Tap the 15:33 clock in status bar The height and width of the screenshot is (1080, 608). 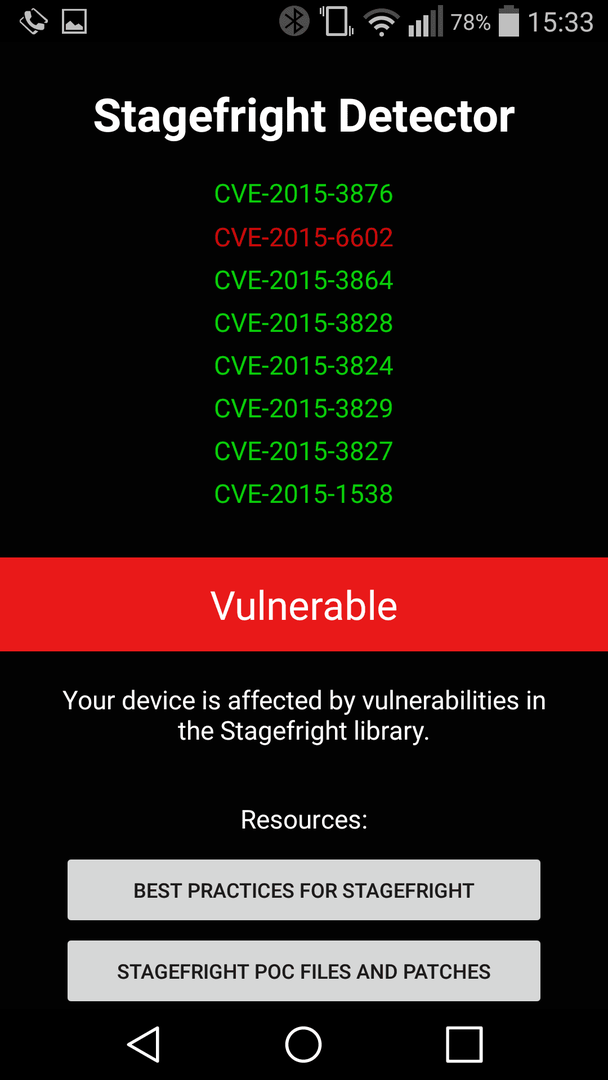560,23
